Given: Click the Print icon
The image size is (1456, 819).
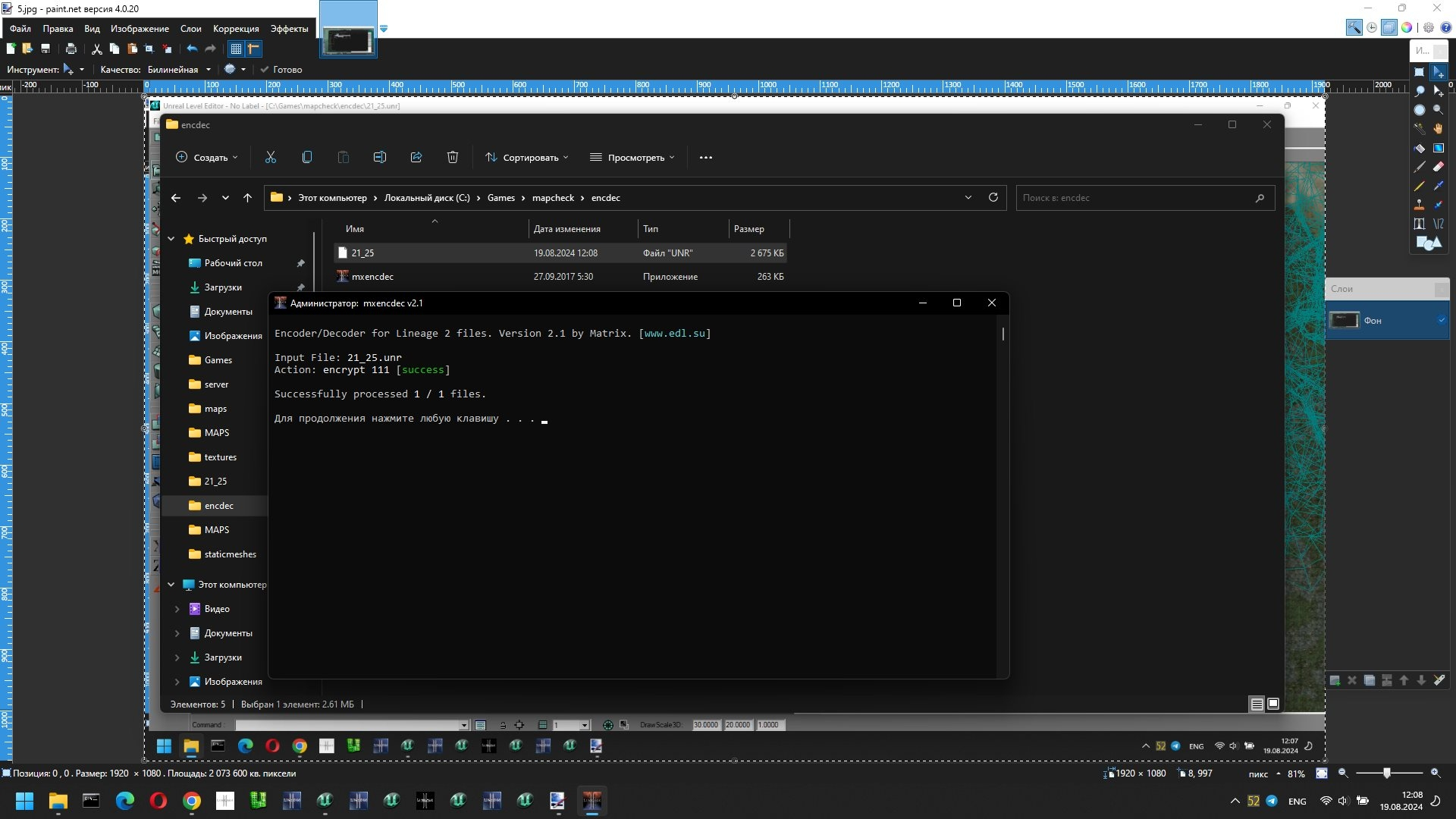Looking at the screenshot, I should point(71,49).
